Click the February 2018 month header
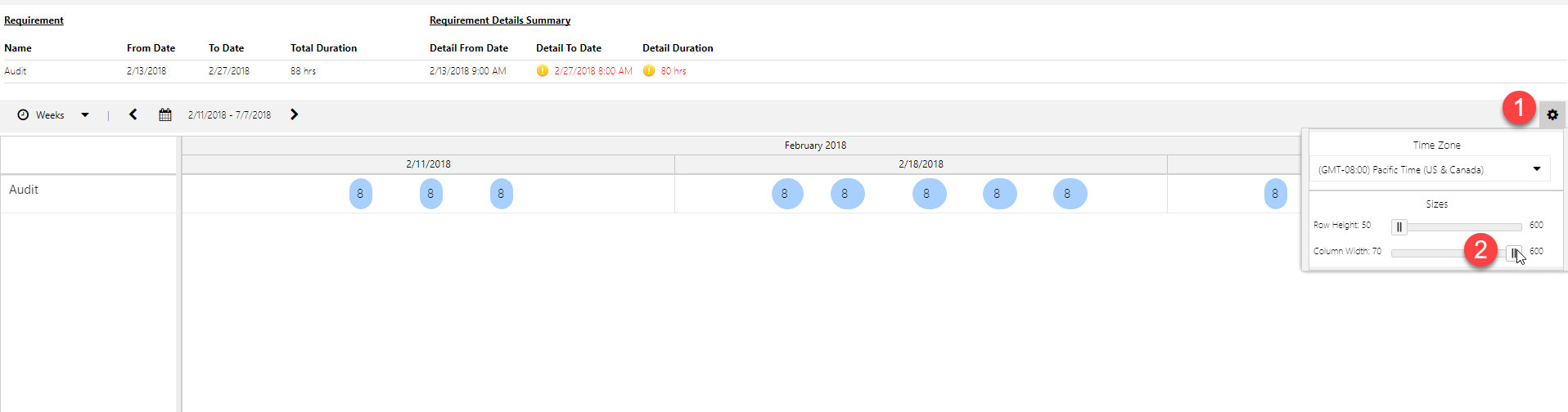Image resolution: width=1568 pixels, height=412 pixels. tap(815, 146)
